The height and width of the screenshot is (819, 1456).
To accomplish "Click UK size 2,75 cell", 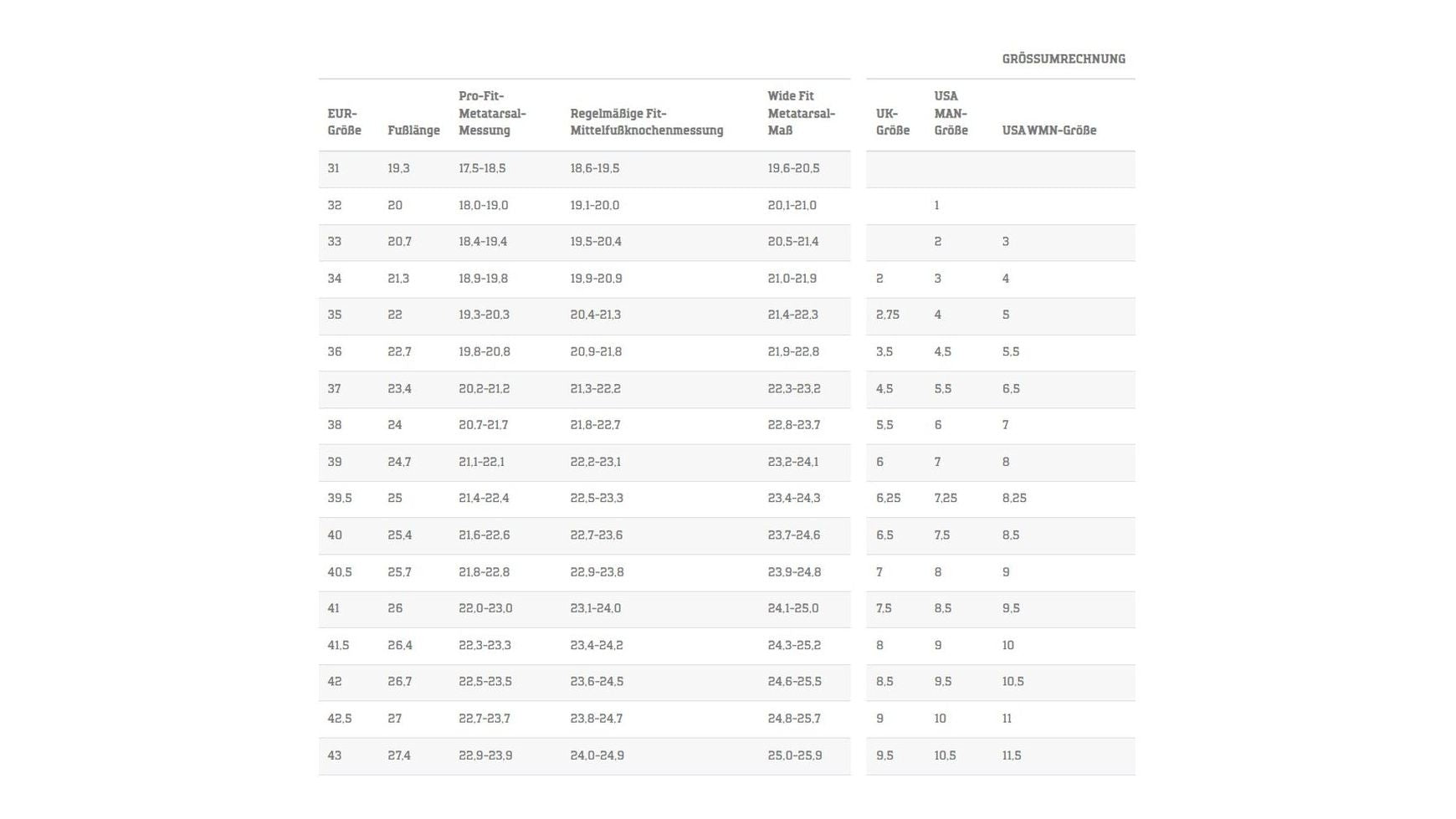I will click(887, 315).
